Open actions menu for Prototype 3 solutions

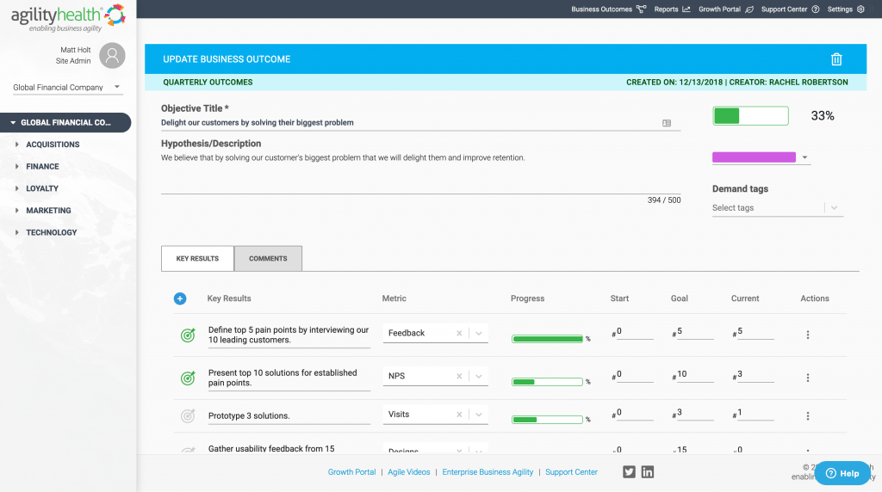[808, 416]
